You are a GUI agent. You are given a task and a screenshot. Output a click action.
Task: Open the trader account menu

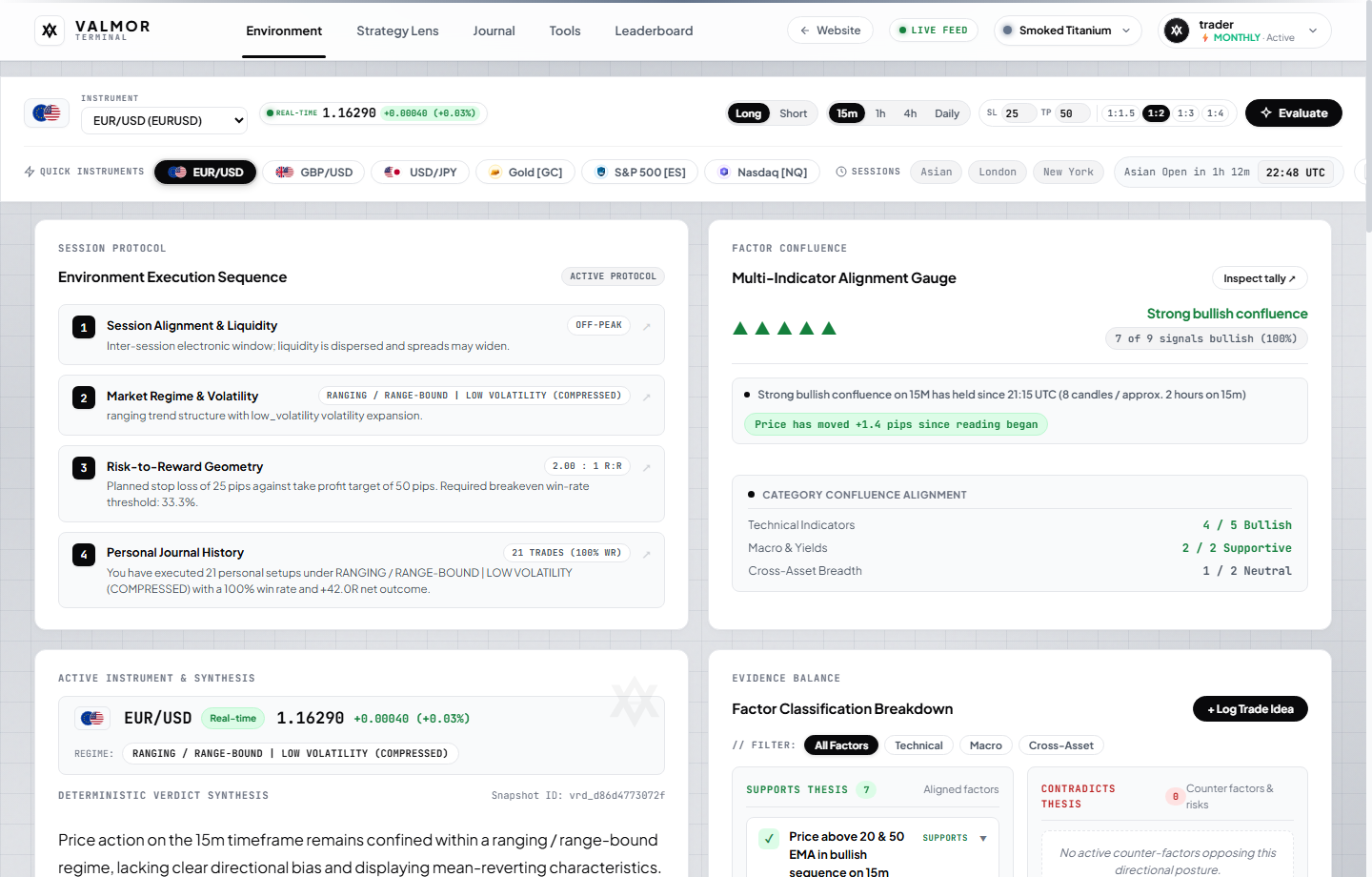[1244, 31]
